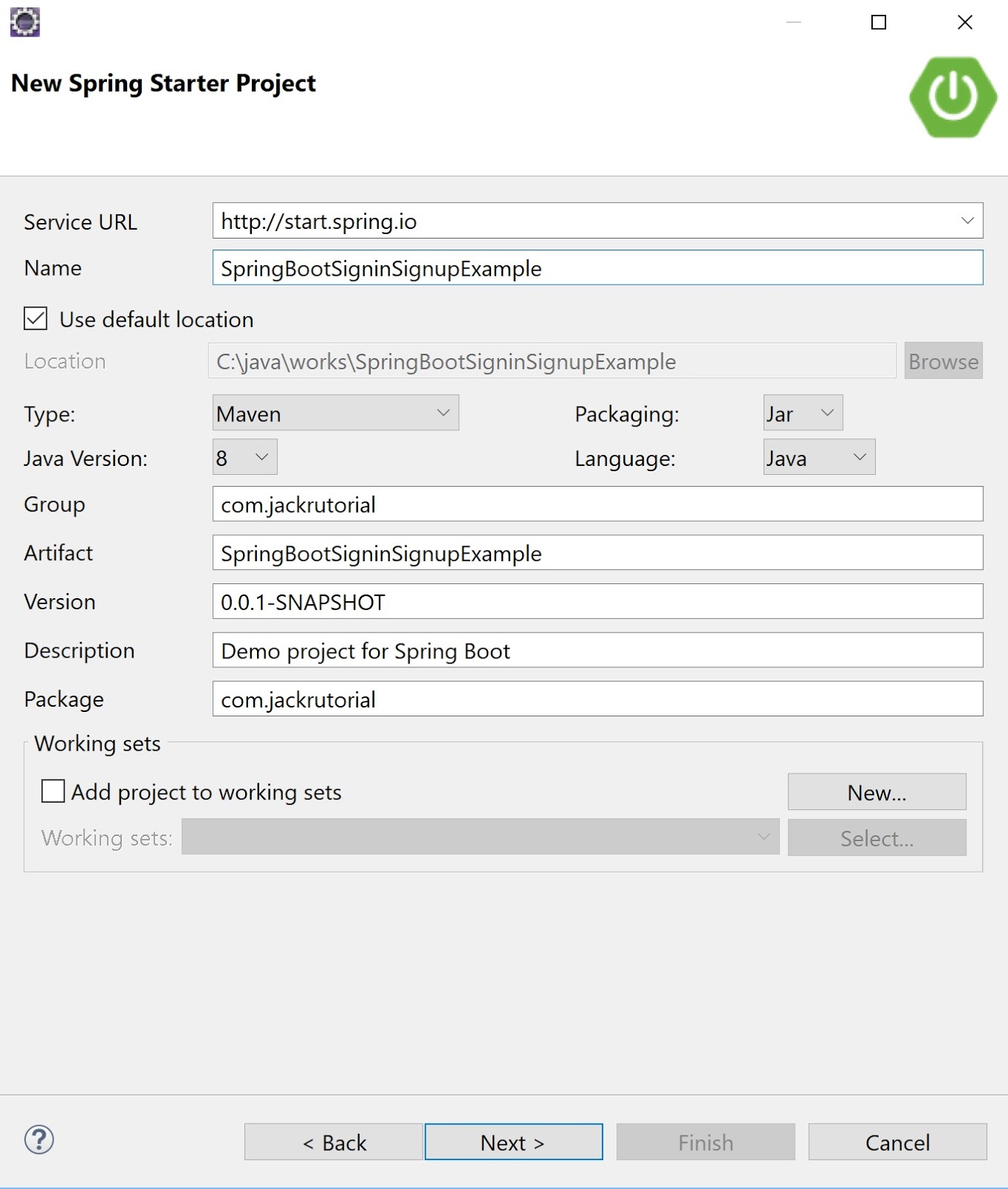The width and height of the screenshot is (1008, 1189).
Task: Click the New... working set button
Action: (x=877, y=792)
